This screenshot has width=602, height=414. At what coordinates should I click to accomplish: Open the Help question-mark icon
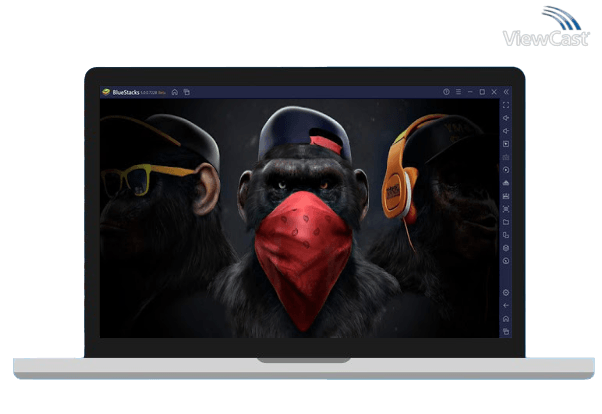446,92
